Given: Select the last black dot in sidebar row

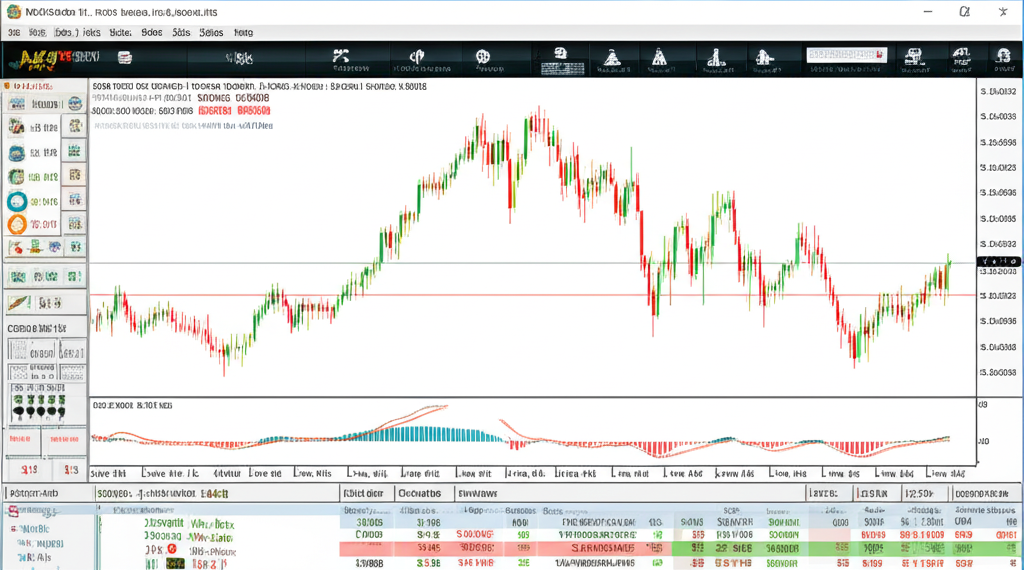Looking at the screenshot, I should (x=61, y=411).
